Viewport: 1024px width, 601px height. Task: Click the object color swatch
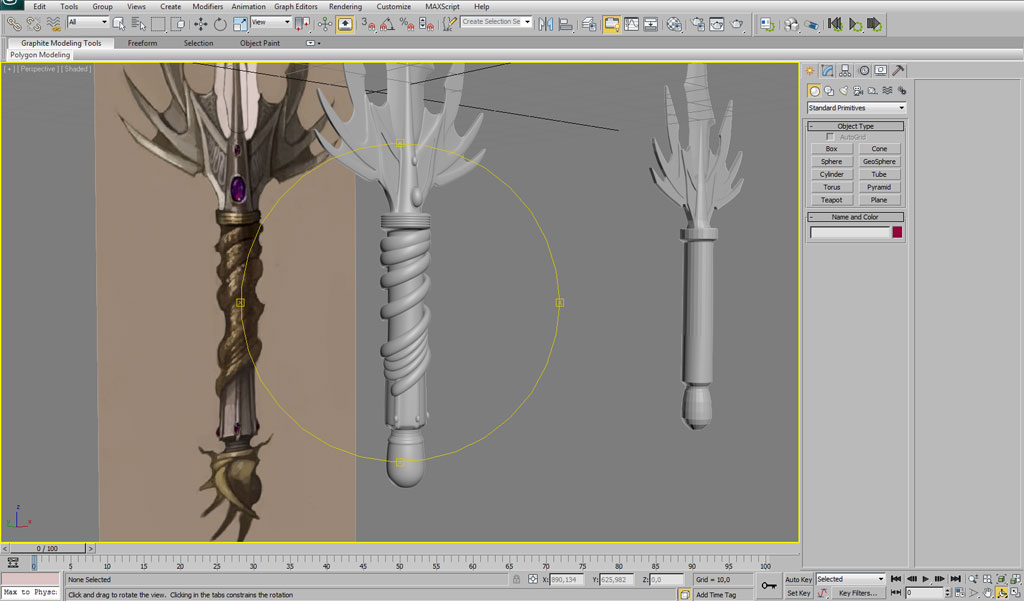(897, 232)
